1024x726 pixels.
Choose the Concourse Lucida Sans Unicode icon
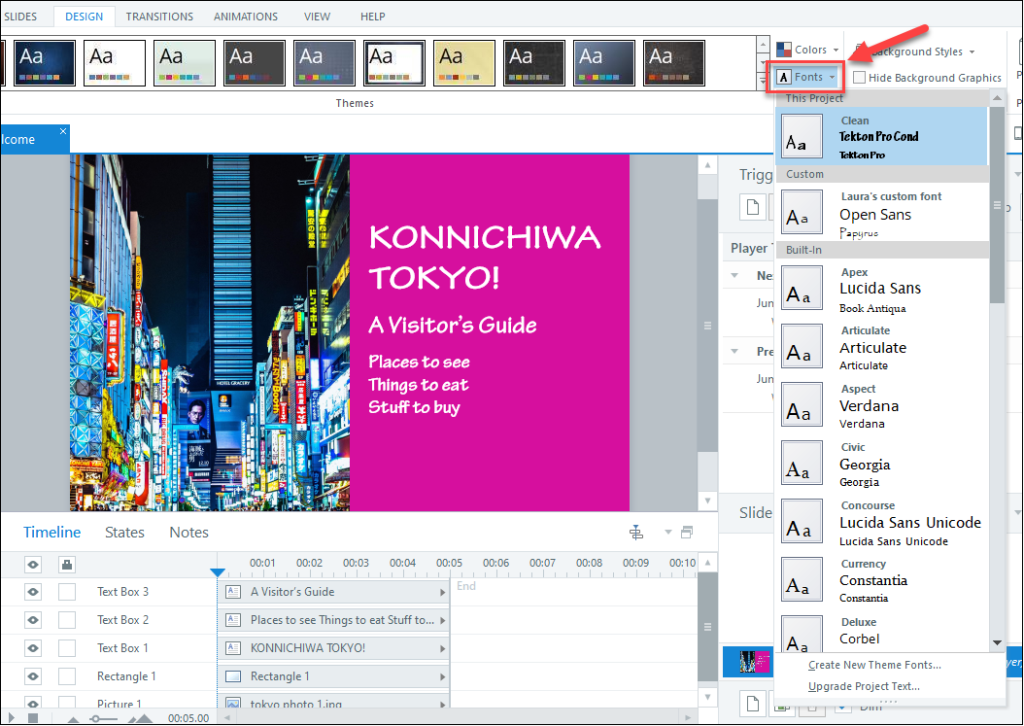pos(801,523)
